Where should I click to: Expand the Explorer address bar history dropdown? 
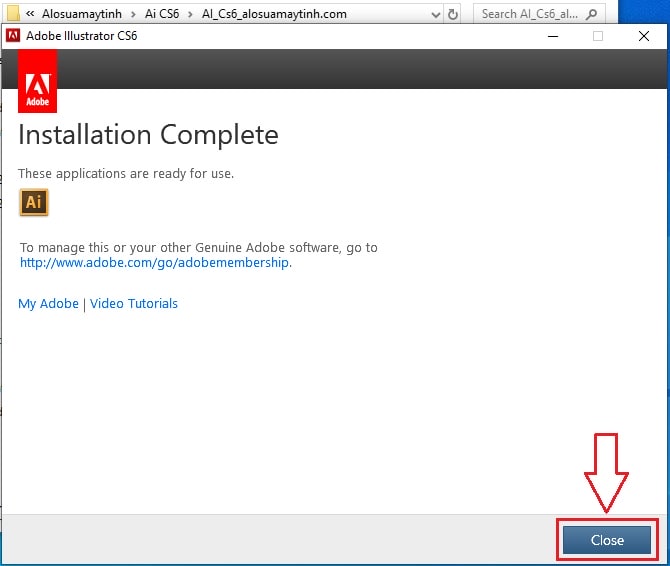point(435,15)
